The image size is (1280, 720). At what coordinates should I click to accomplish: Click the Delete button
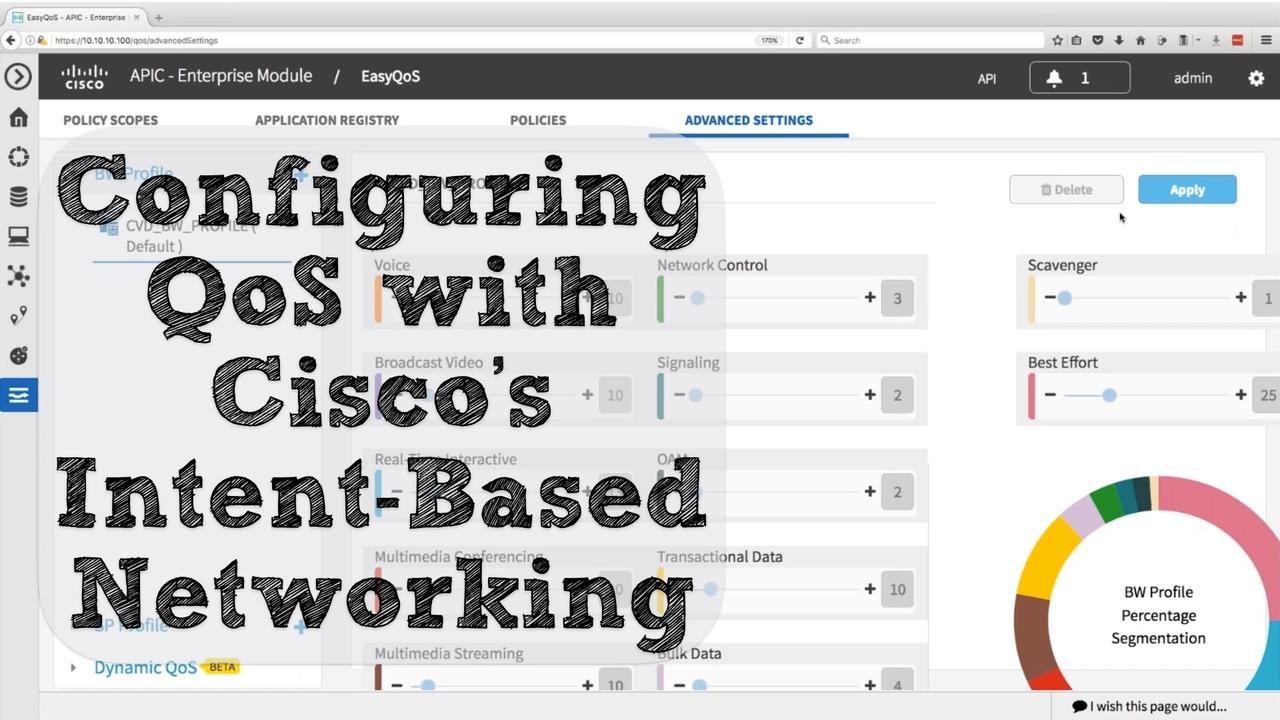click(1066, 189)
